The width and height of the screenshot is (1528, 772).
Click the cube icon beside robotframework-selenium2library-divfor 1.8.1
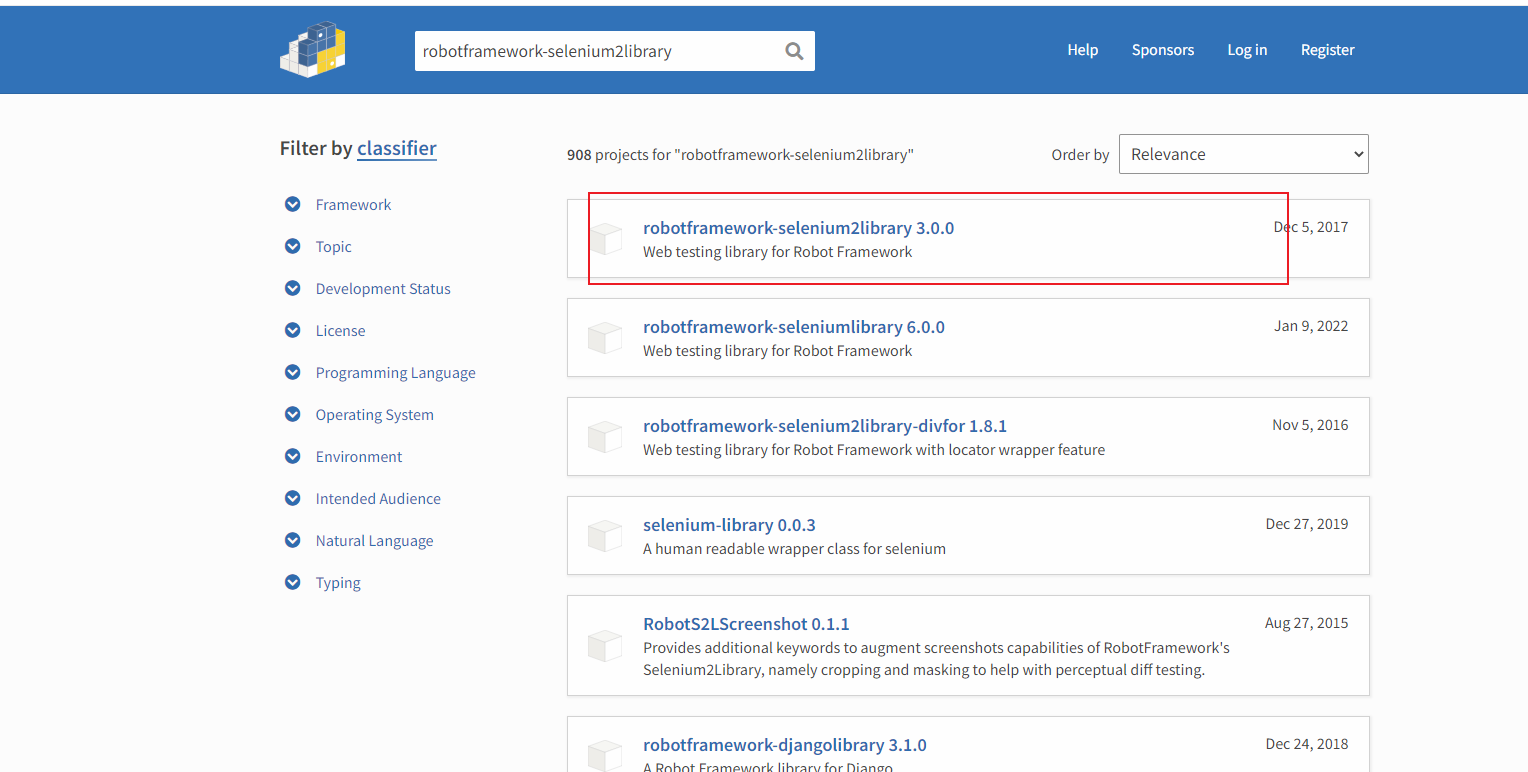605,437
